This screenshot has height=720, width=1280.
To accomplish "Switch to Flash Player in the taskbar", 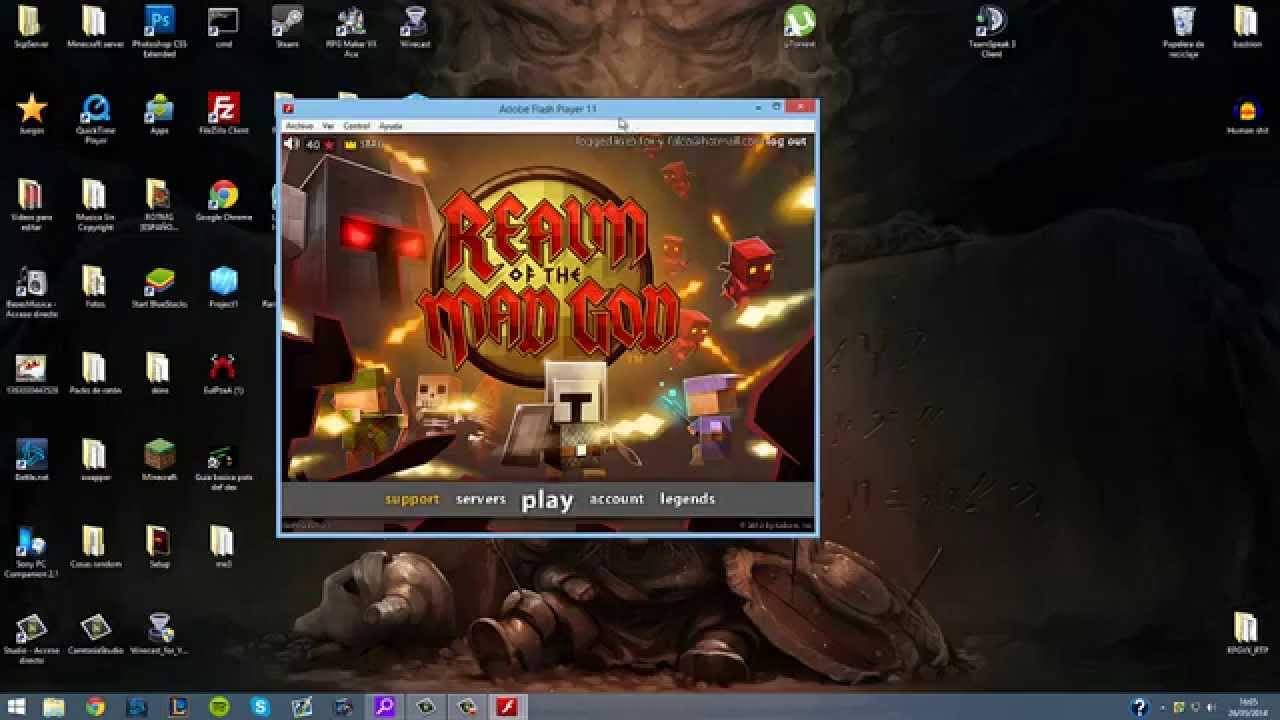I will [508, 707].
